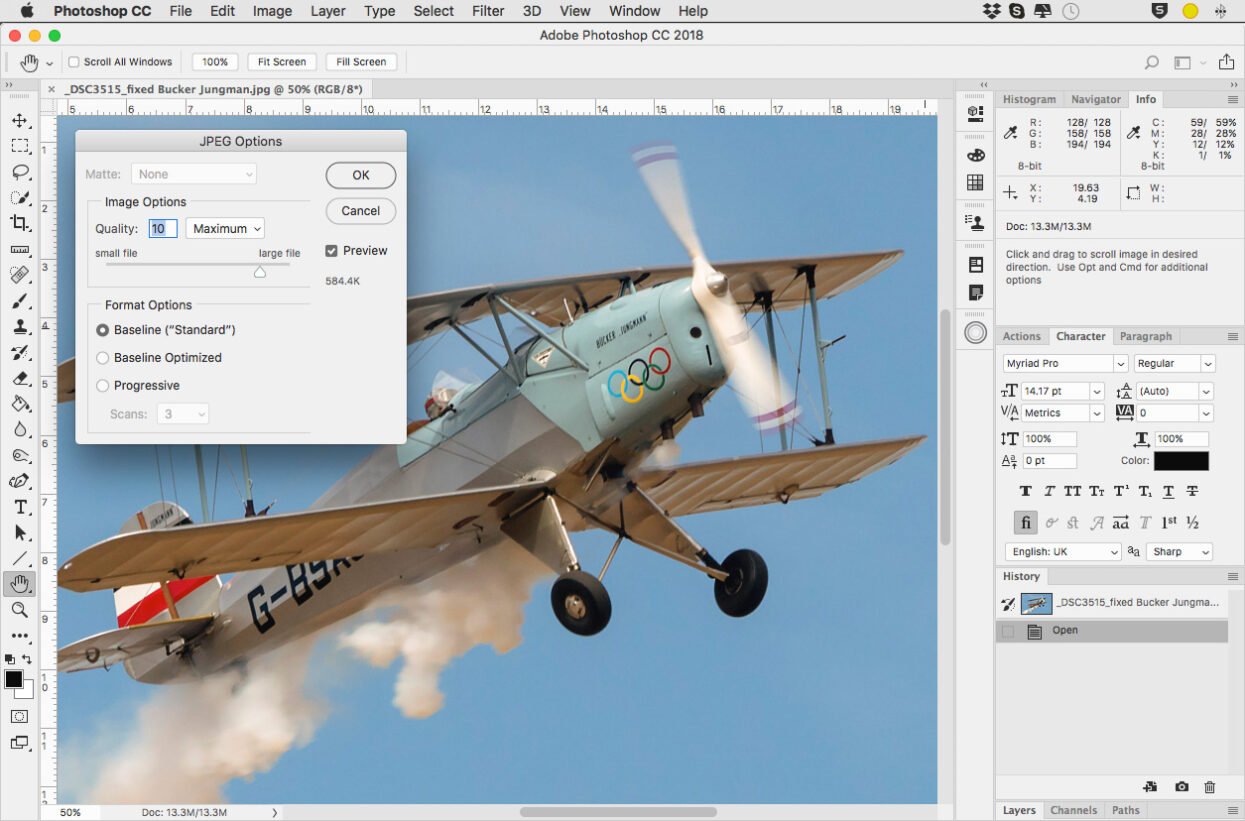Select the Lasso tool
Screen dimensions: 1245x821
pos(20,172)
